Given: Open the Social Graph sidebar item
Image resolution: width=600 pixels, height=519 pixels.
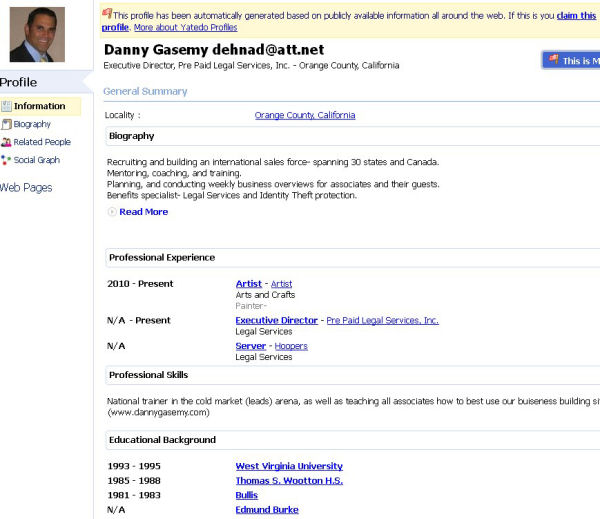Looking at the screenshot, I should coord(37,160).
